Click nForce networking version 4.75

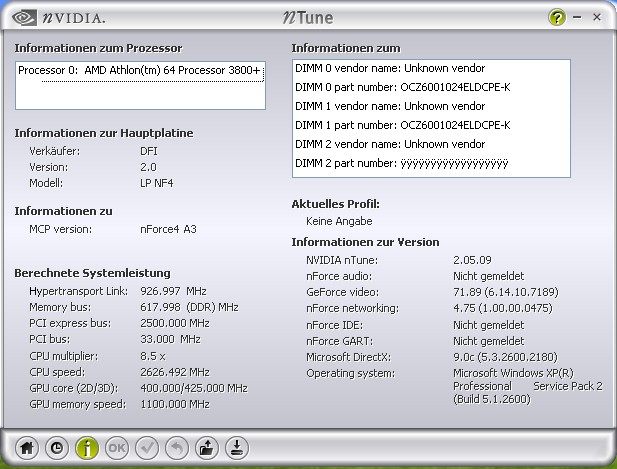[x=502, y=308]
